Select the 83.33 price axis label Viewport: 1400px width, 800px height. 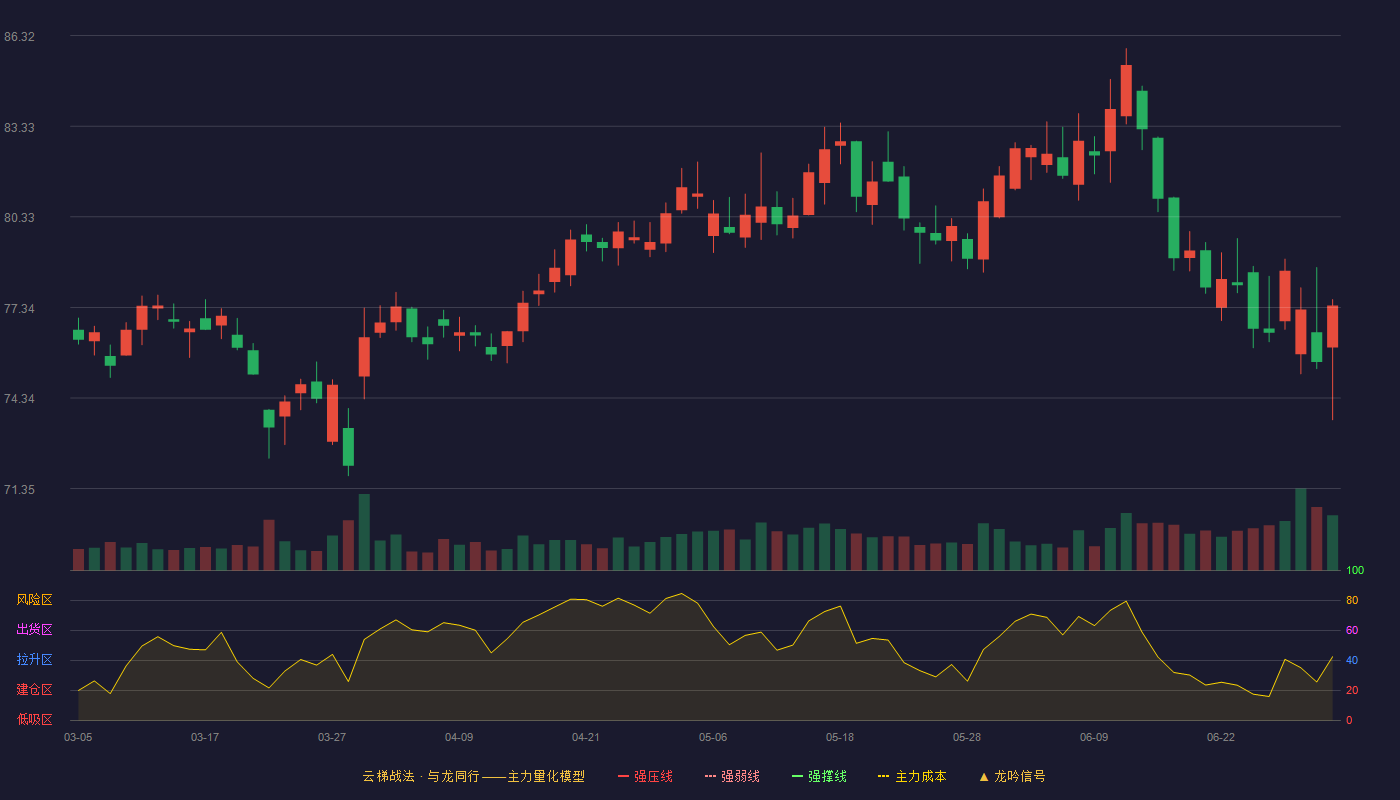(19, 128)
